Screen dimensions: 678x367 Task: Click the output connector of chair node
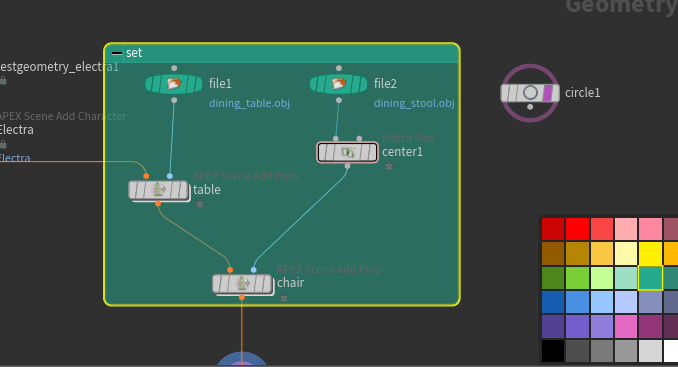click(x=242, y=297)
